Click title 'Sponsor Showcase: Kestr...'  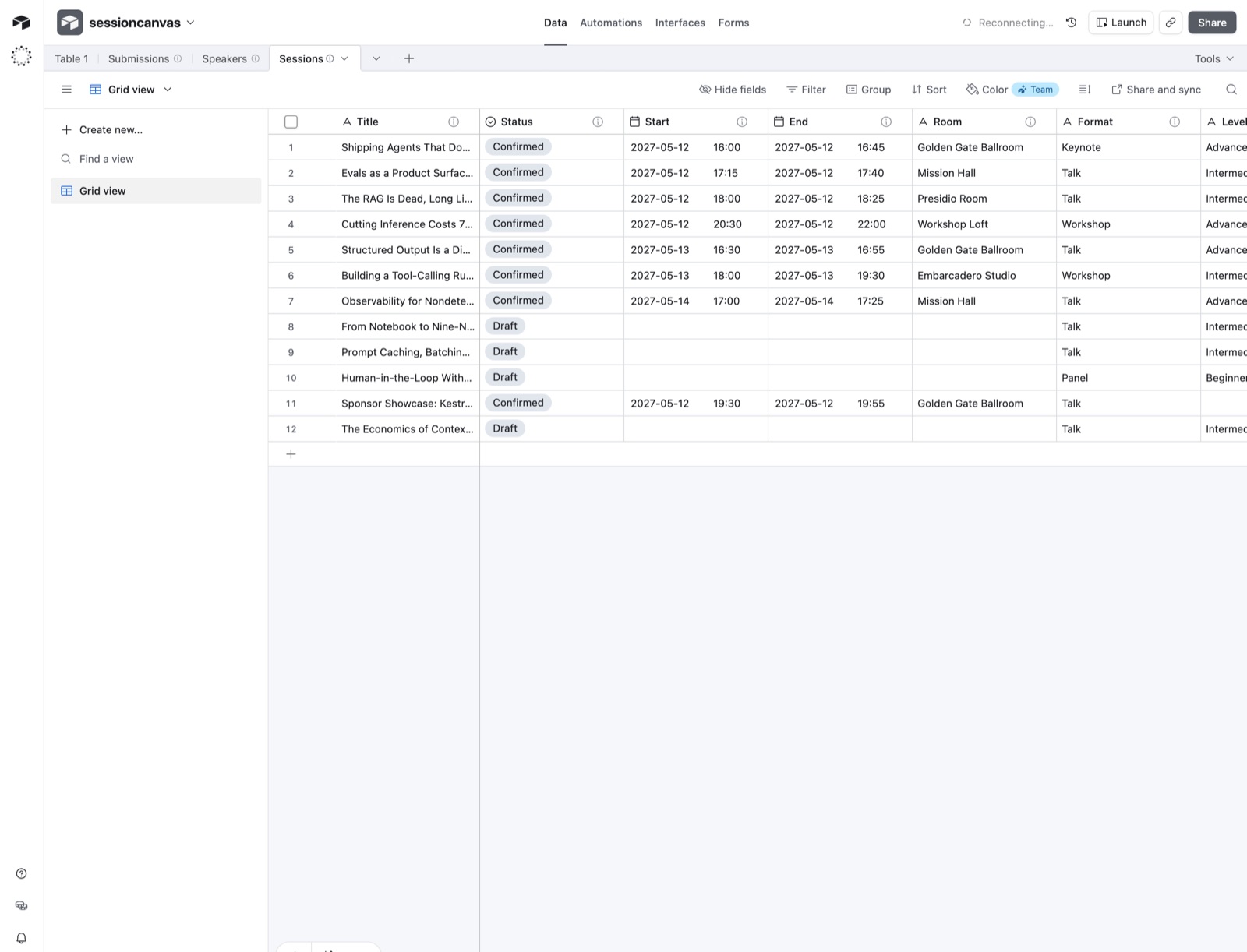click(x=407, y=404)
